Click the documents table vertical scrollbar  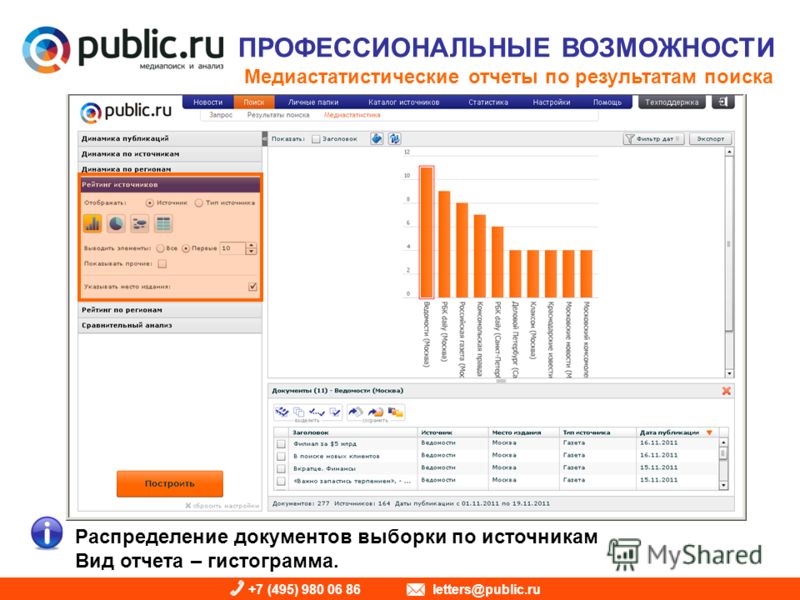point(723,464)
